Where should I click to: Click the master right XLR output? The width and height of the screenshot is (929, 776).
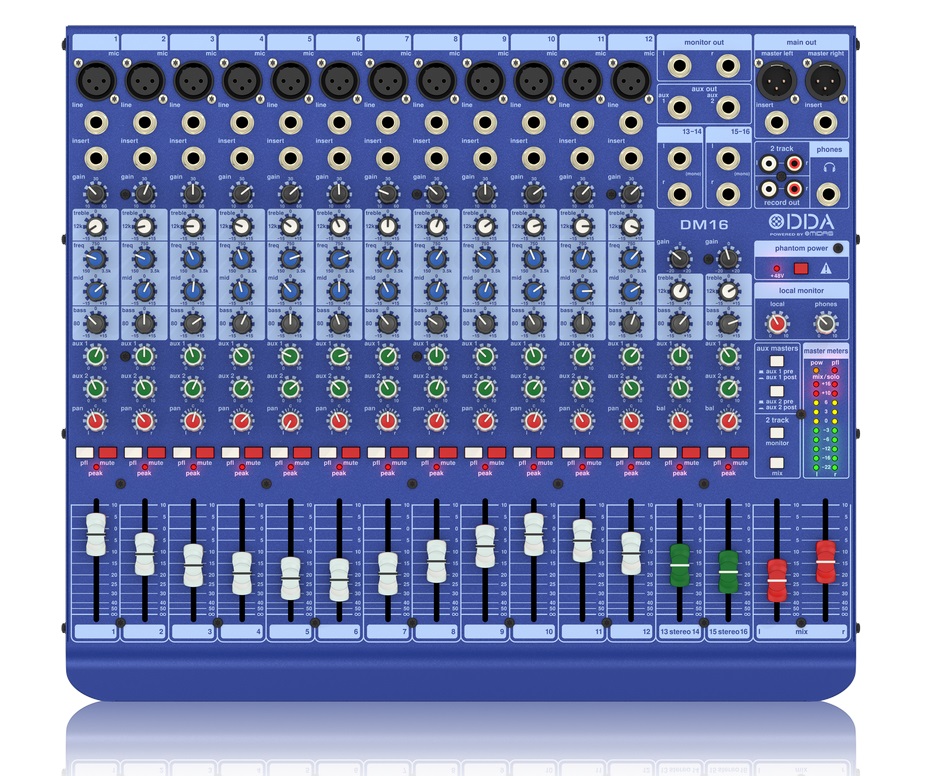(x=826, y=81)
